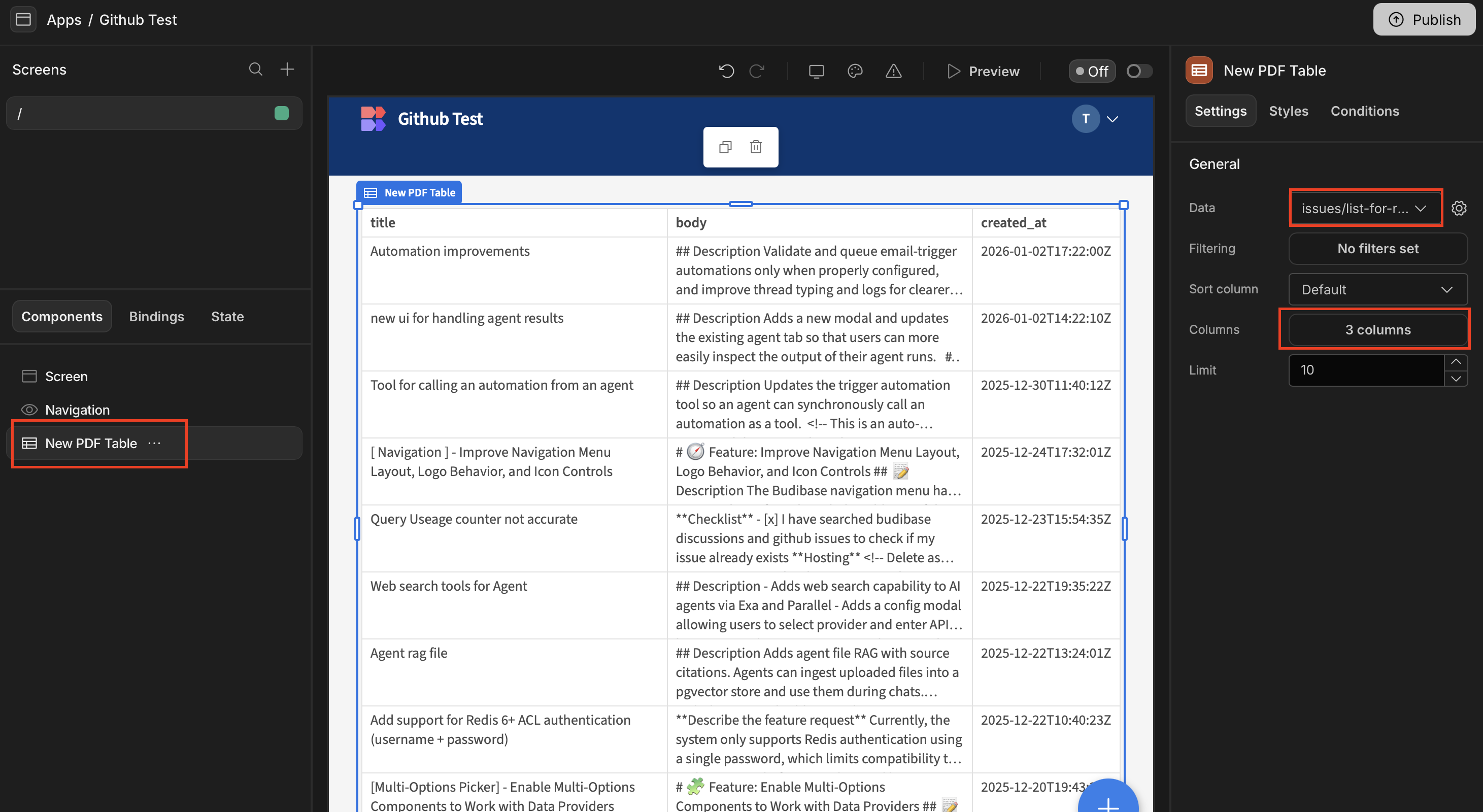The image size is (1483, 812).
Task: Open the data source gear settings
Action: [1458, 208]
